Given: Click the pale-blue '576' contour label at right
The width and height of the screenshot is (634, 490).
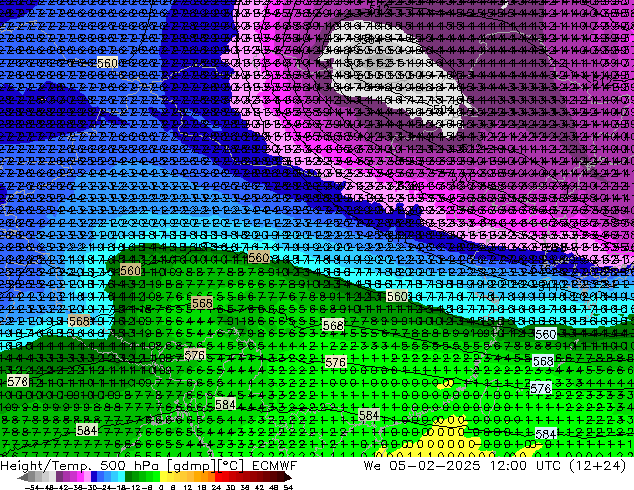Looking at the screenshot, I should tap(541, 389).
